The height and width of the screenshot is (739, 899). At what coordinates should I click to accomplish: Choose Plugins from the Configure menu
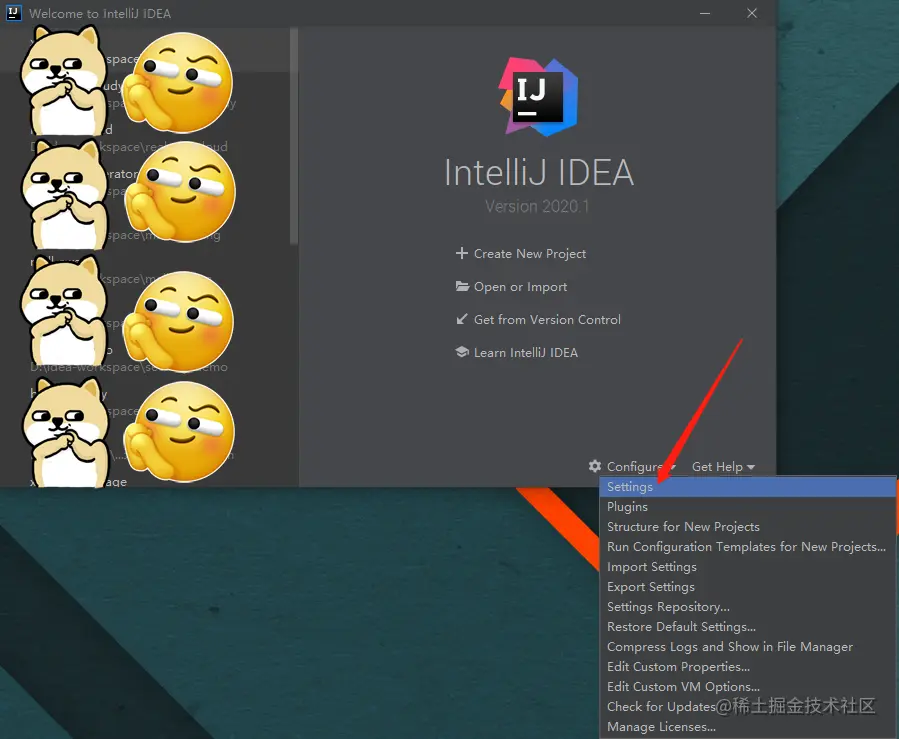[x=748, y=507]
